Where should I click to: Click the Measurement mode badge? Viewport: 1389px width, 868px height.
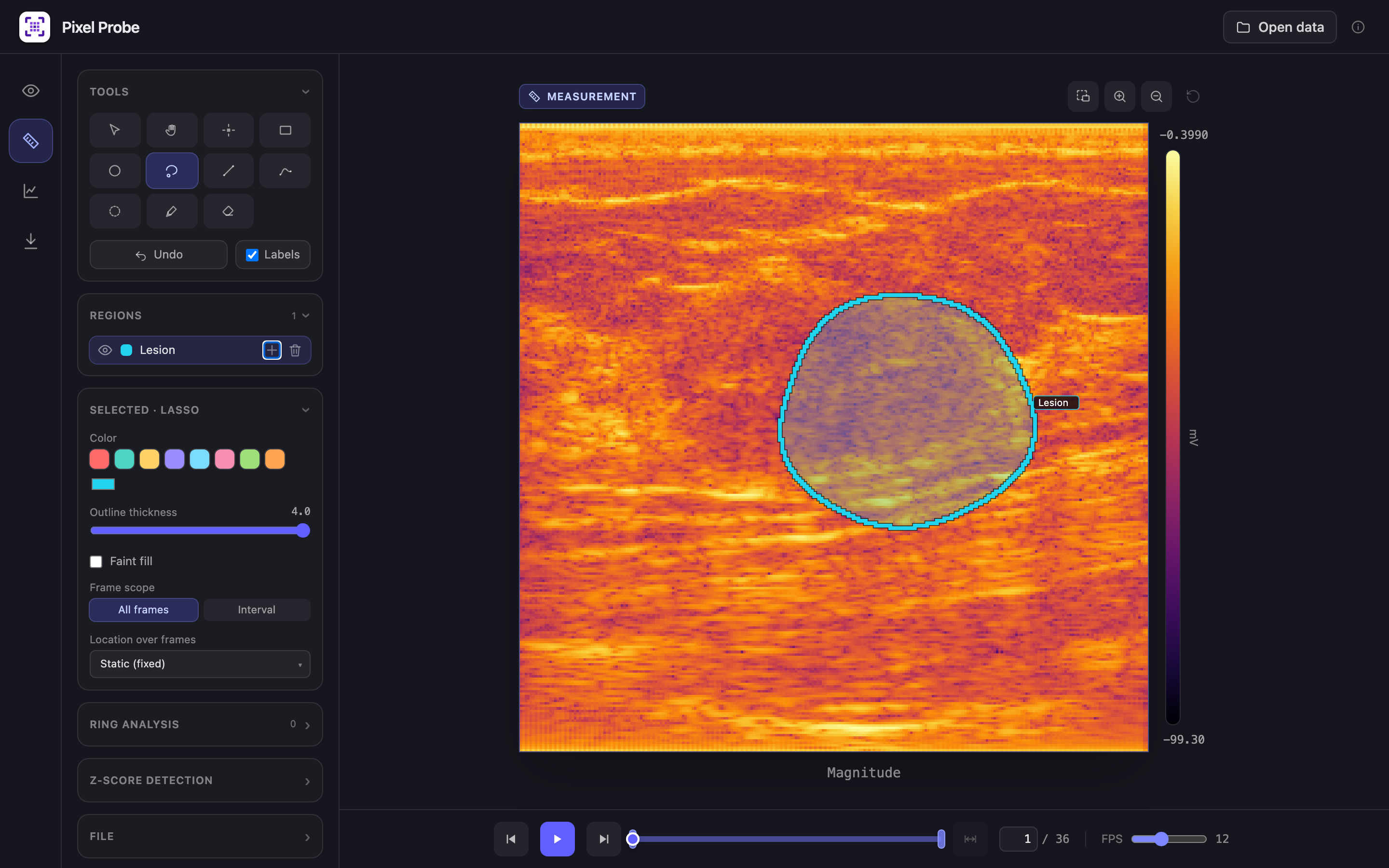pyautogui.click(x=582, y=96)
